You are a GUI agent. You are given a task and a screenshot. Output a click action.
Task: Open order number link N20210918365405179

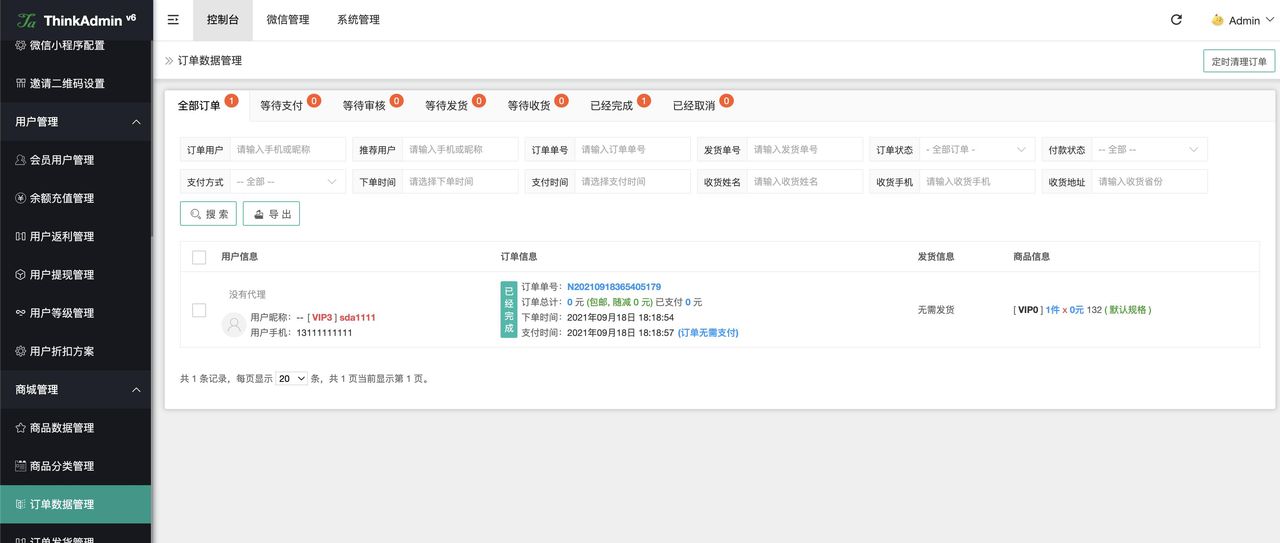pyautogui.click(x=614, y=287)
